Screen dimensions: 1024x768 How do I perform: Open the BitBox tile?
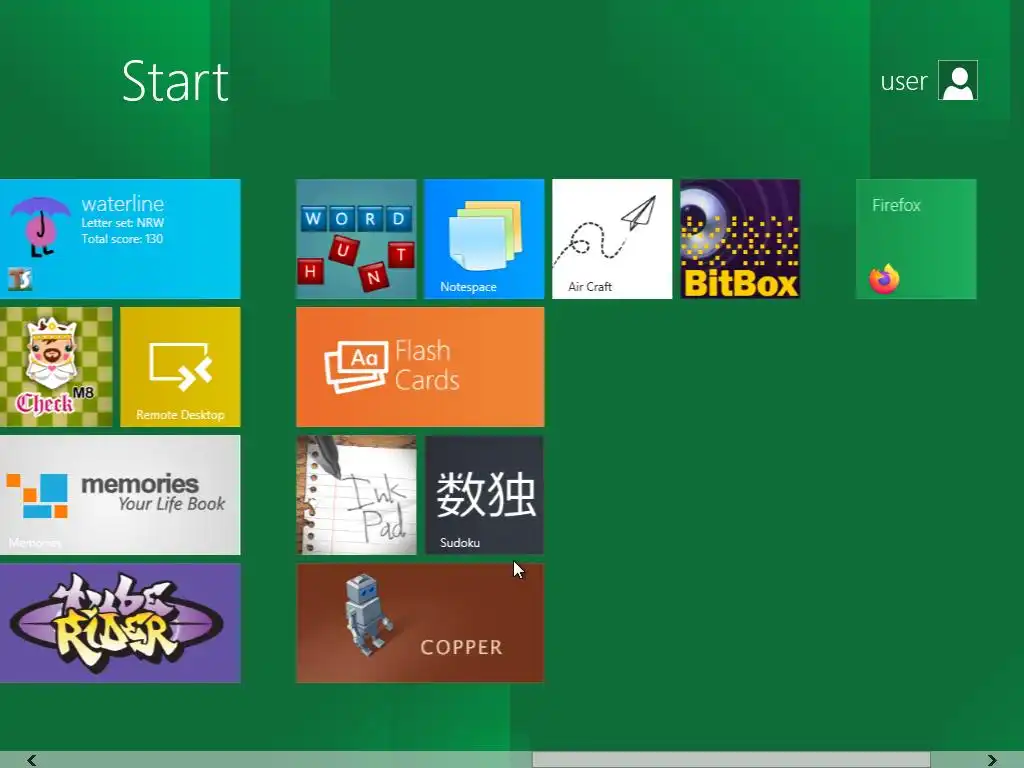click(740, 239)
